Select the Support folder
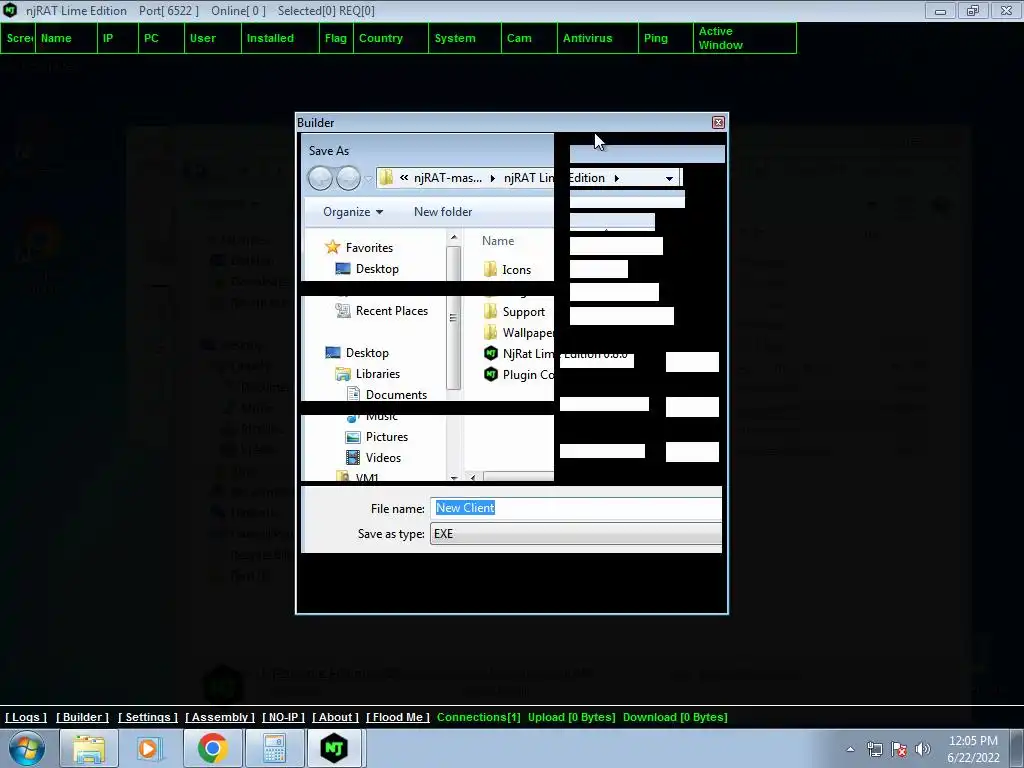1024x768 pixels. [x=514, y=312]
